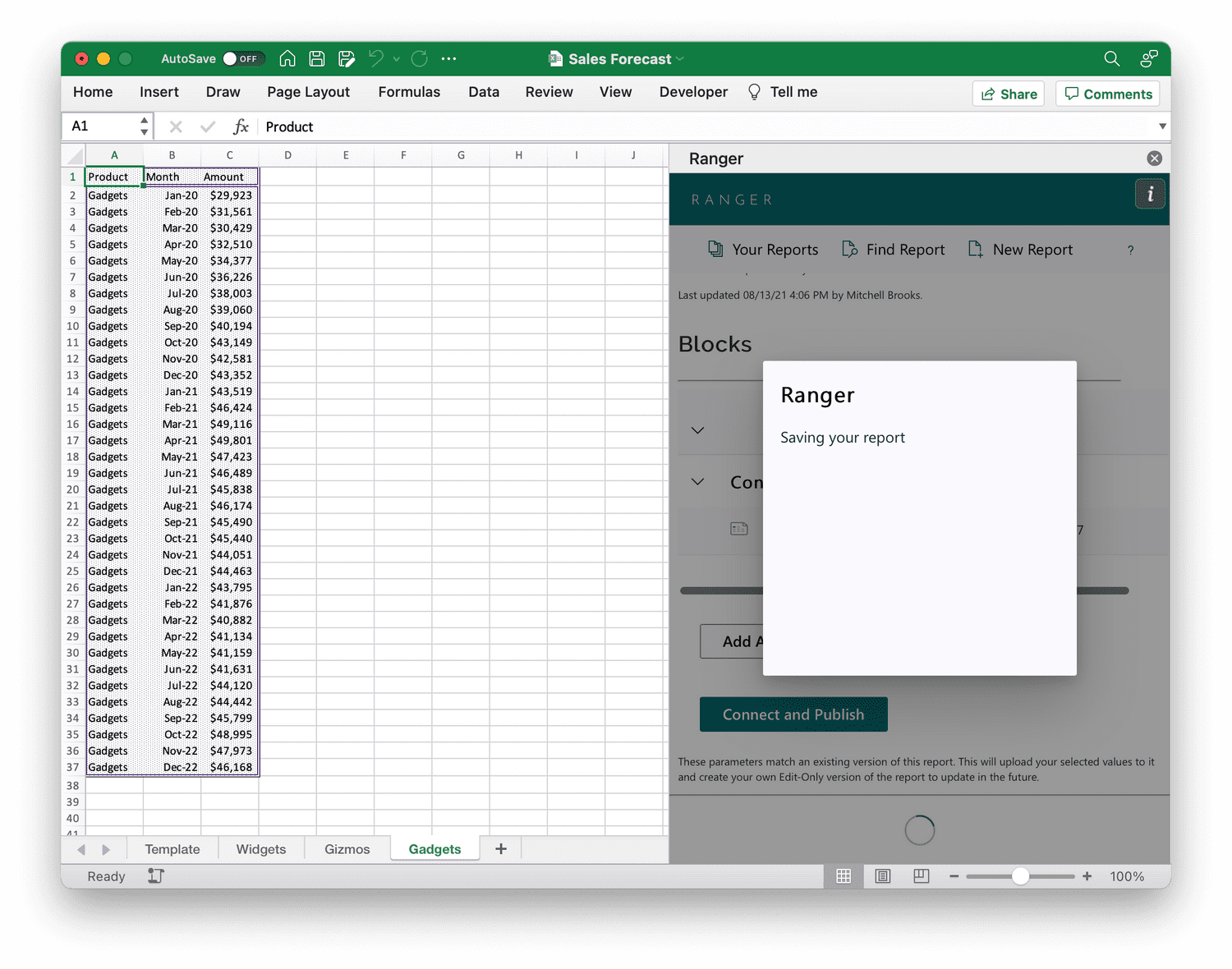The image size is (1232, 969).
Task: Collapse the Connections section chevron
Action: (x=697, y=482)
